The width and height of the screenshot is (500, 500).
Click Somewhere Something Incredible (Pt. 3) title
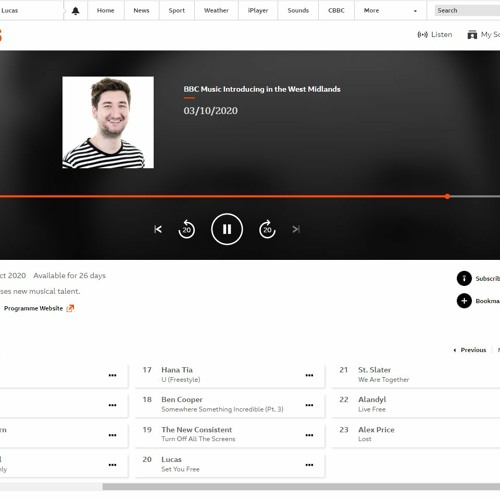coord(222,409)
